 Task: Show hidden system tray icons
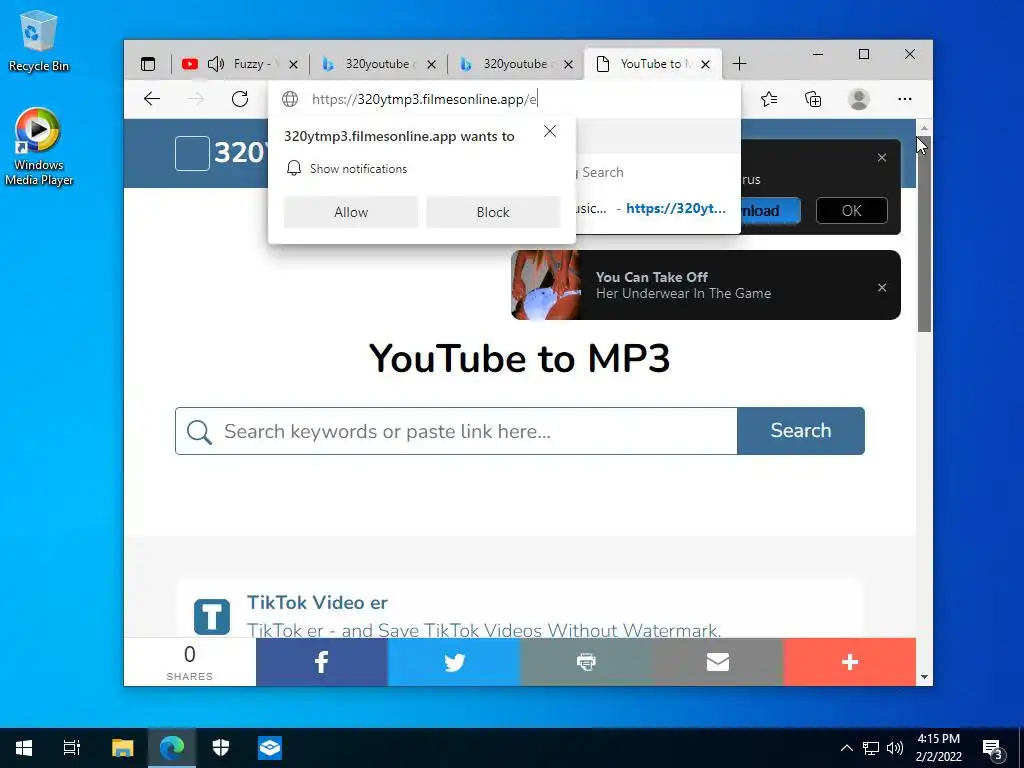pyautogui.click(x=846, y=748)
